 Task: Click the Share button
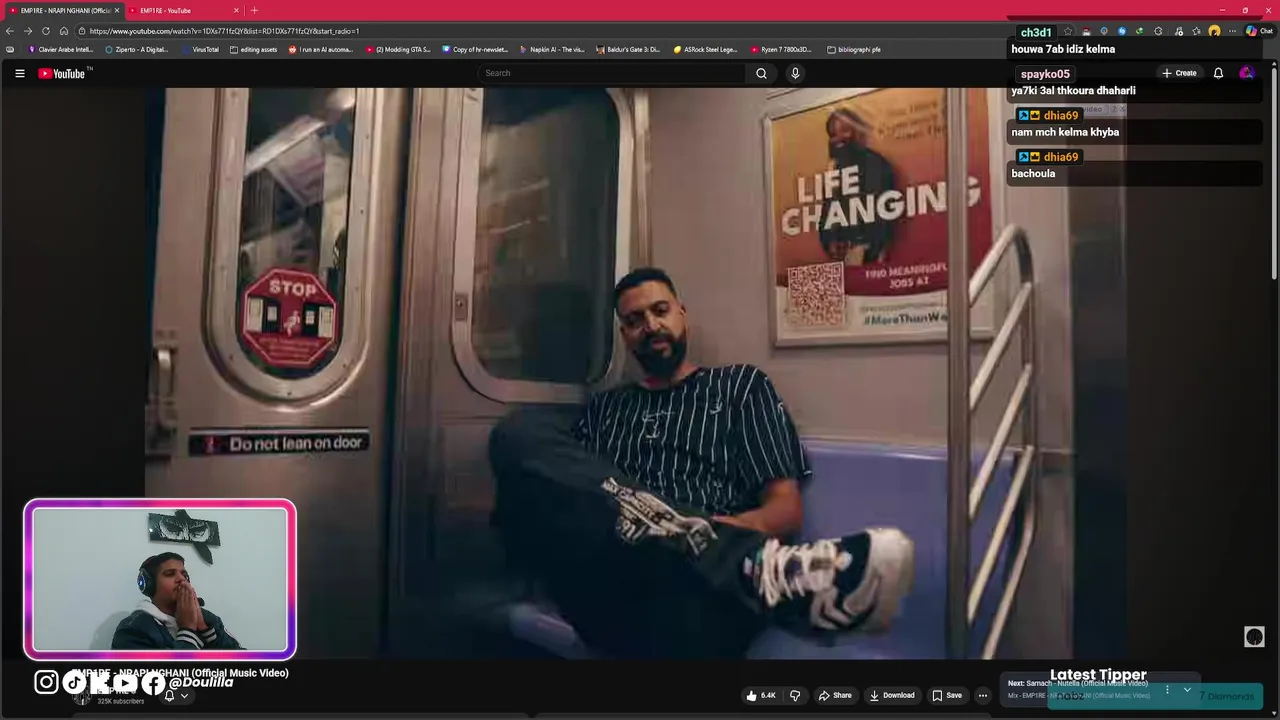tap(835, 695)
